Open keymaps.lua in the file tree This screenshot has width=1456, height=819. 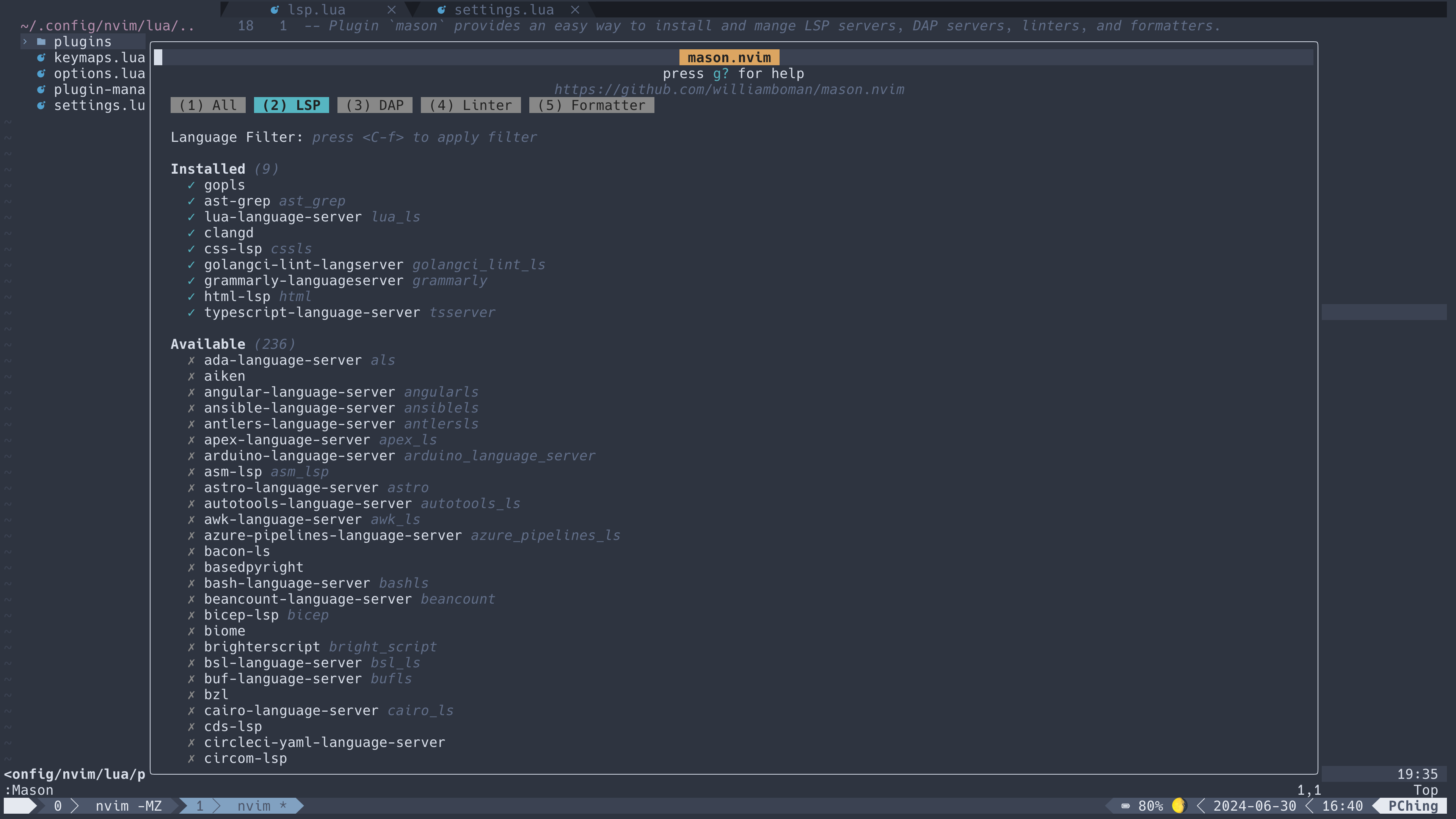click(x=99, y=58)
